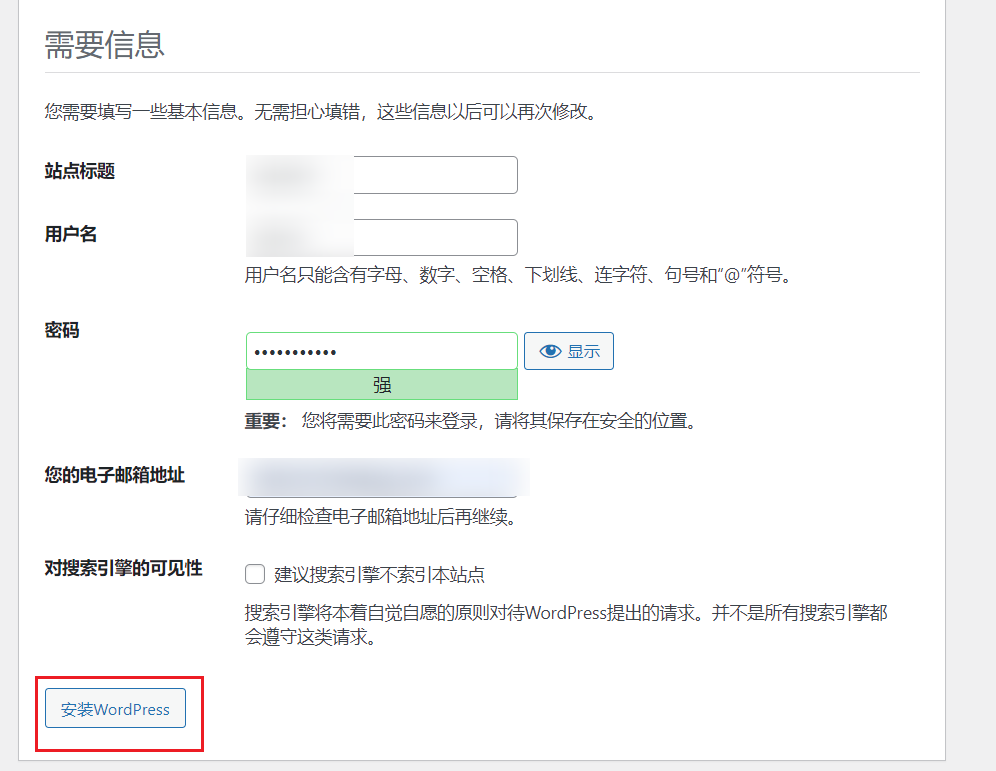Click the 强 password strength indicator

(382, 385)
